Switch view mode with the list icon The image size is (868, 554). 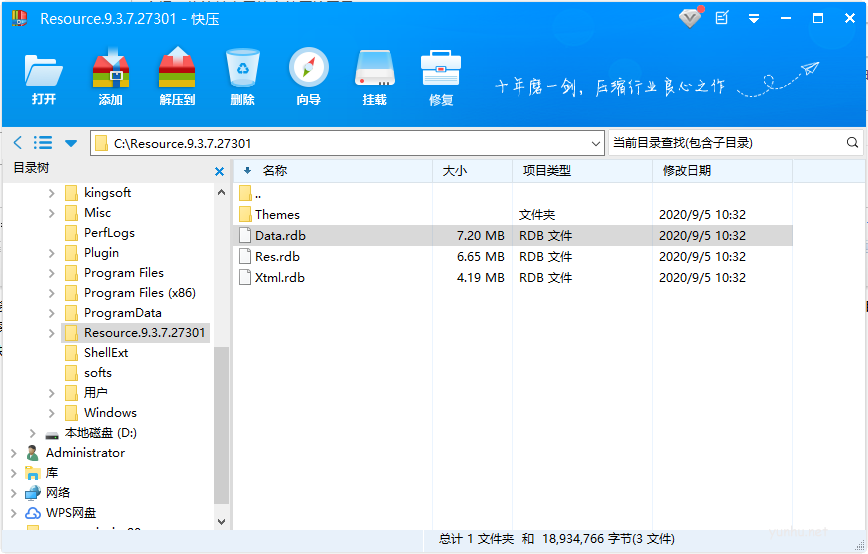point(43,143)
